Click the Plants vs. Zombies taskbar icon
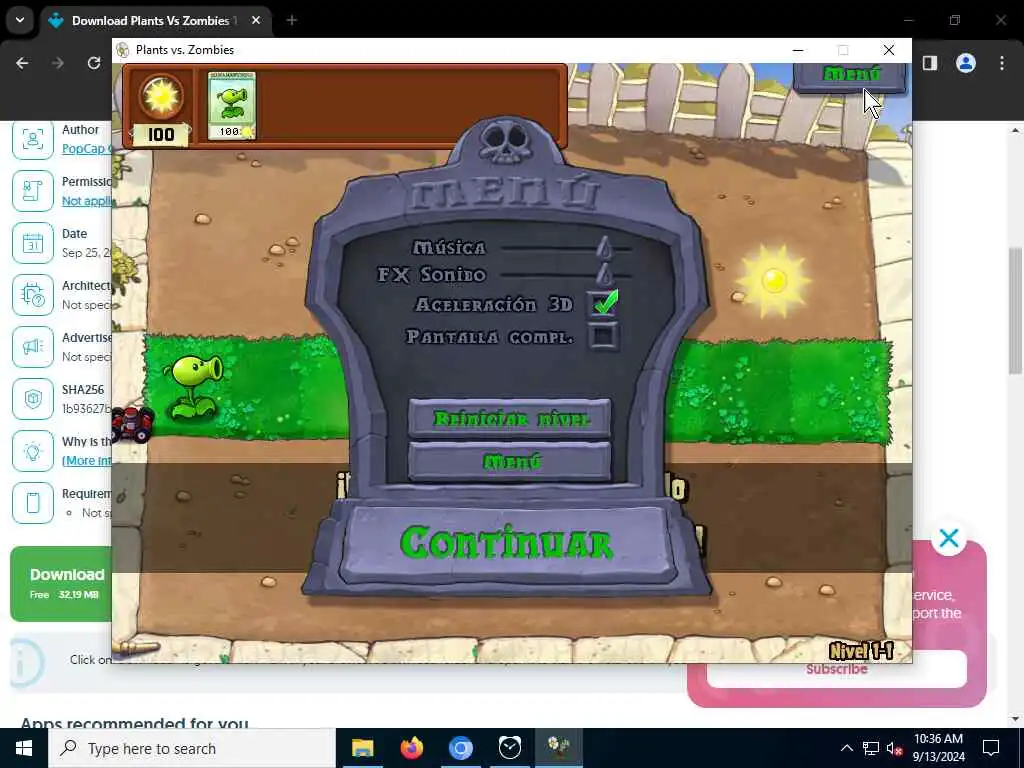The height and width of the screenshot is (768, 1024). [x=559, y=748]
